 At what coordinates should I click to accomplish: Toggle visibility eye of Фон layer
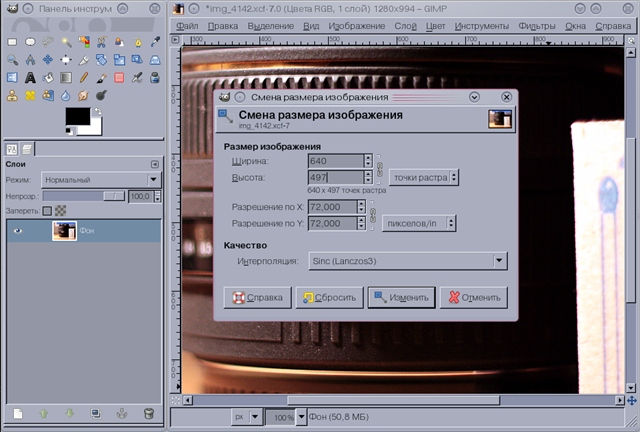point(17,230)
